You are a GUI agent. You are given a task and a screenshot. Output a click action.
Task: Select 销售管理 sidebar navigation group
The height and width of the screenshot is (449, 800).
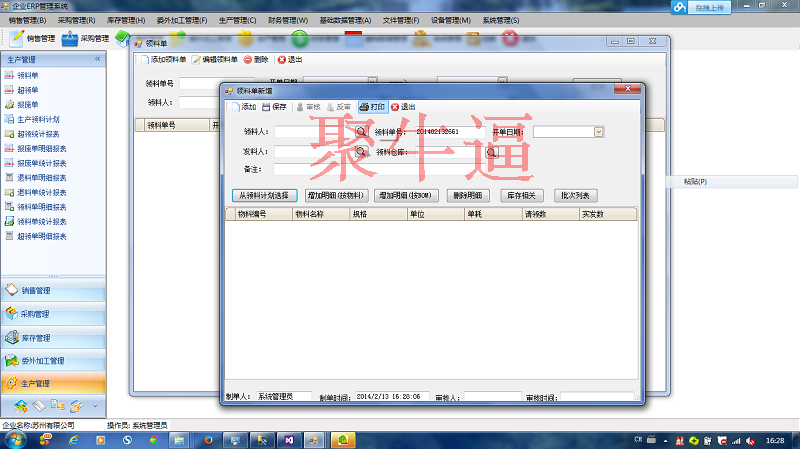point(53,290)
